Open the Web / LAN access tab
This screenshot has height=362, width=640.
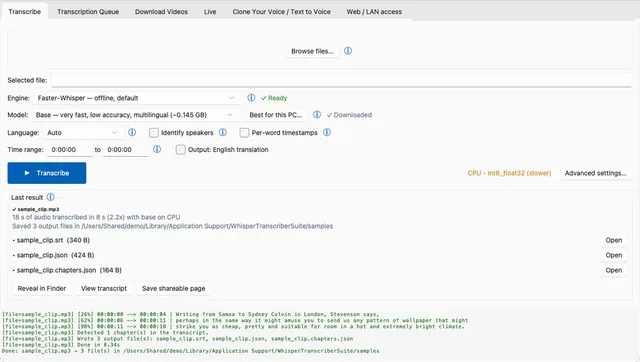[374, 12]
